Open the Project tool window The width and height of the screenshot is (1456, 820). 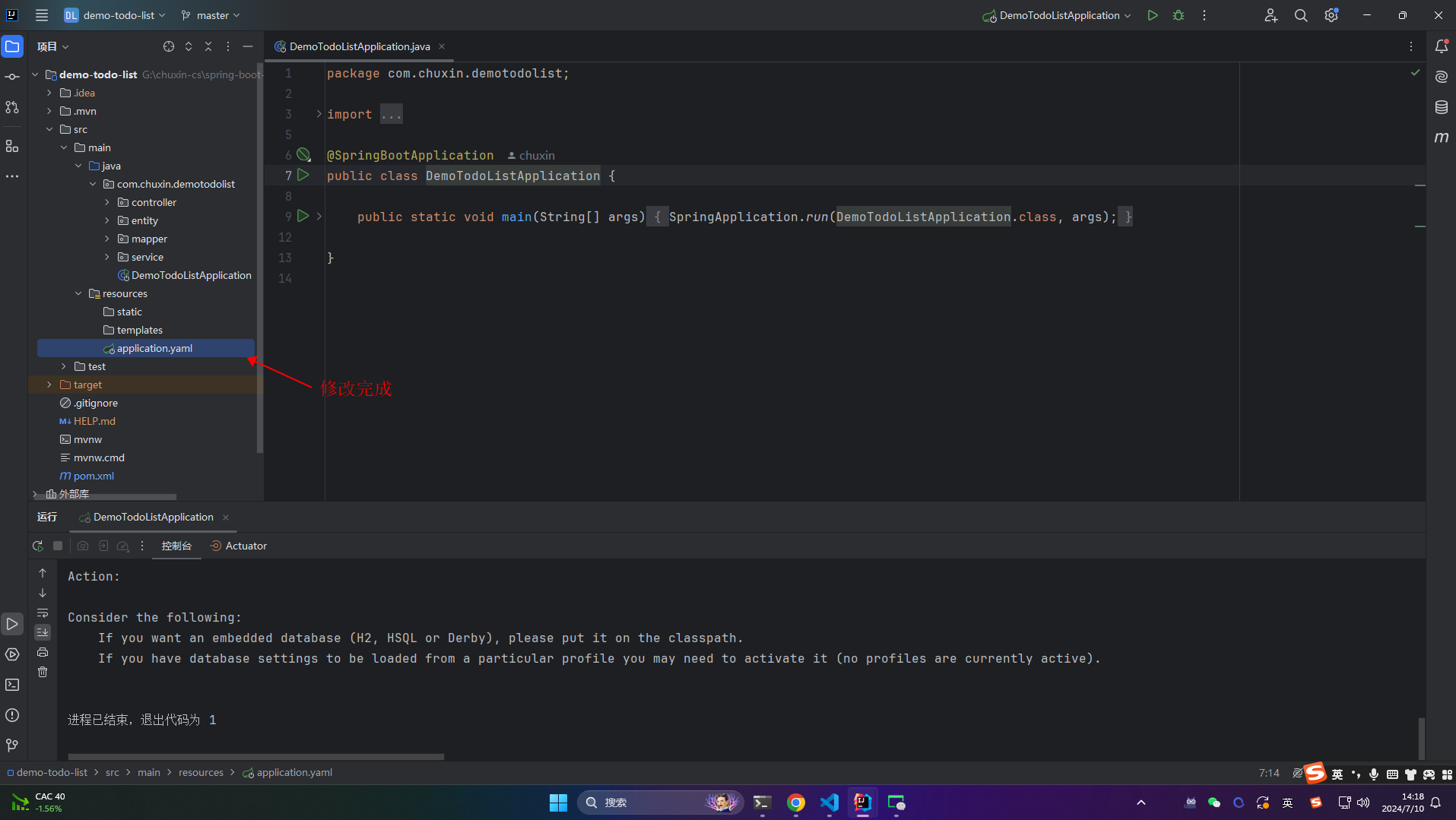tap(12, 46)
